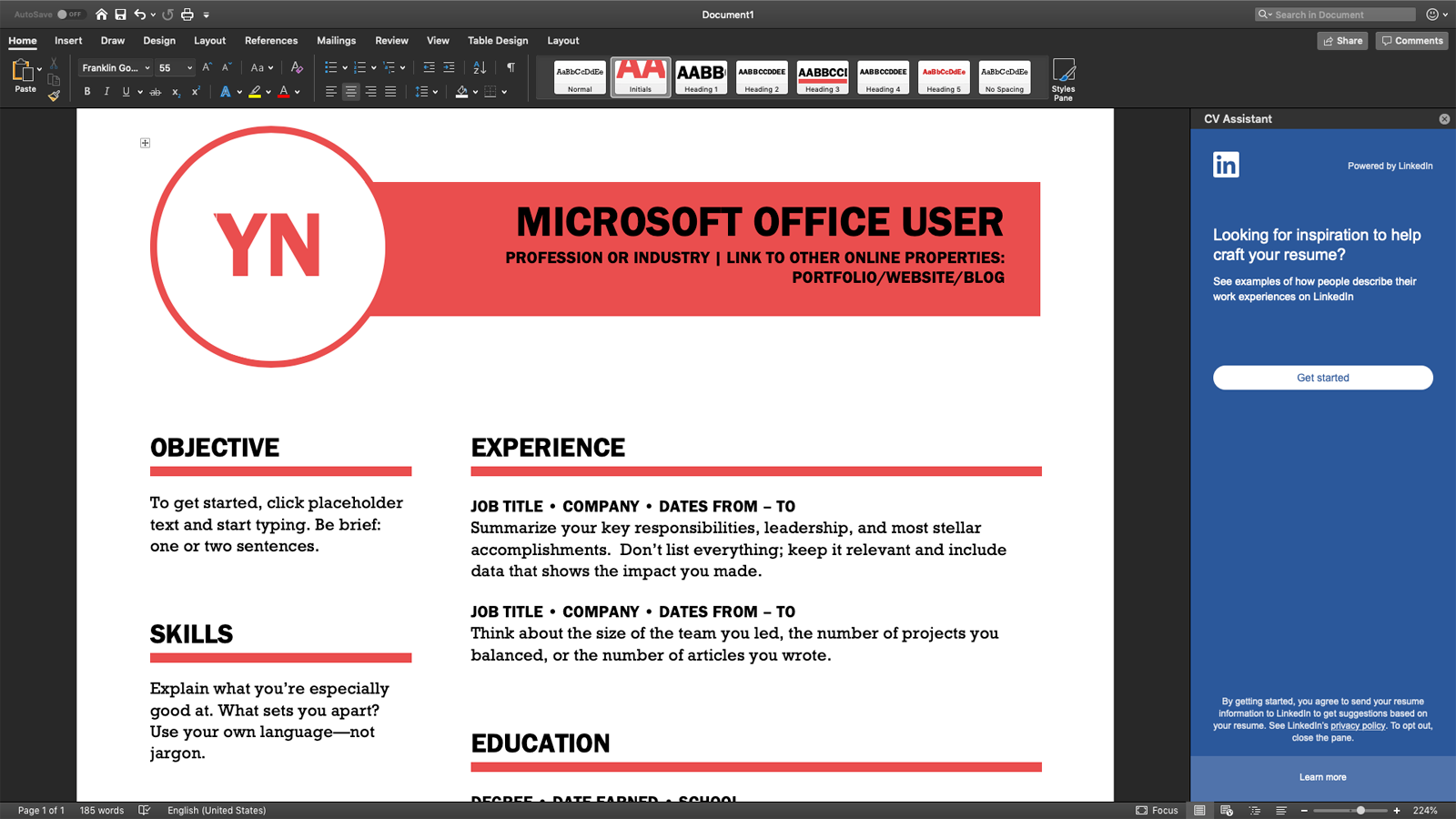The height and width of the screenshot is (819, 1456).
Task: Apply strikethrough formatting
Action: [156, 92]
